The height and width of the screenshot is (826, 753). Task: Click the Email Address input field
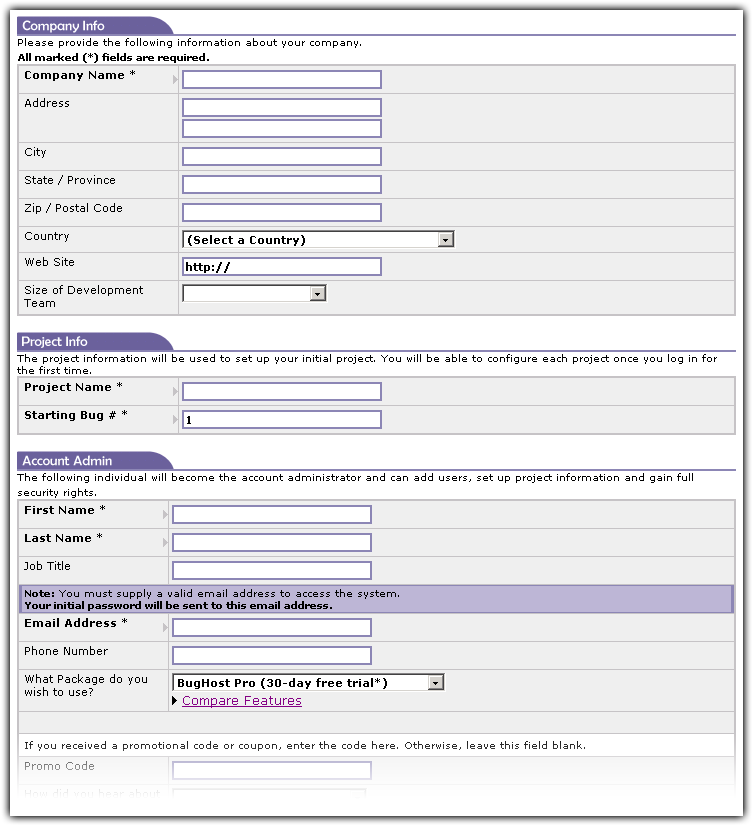271,628
